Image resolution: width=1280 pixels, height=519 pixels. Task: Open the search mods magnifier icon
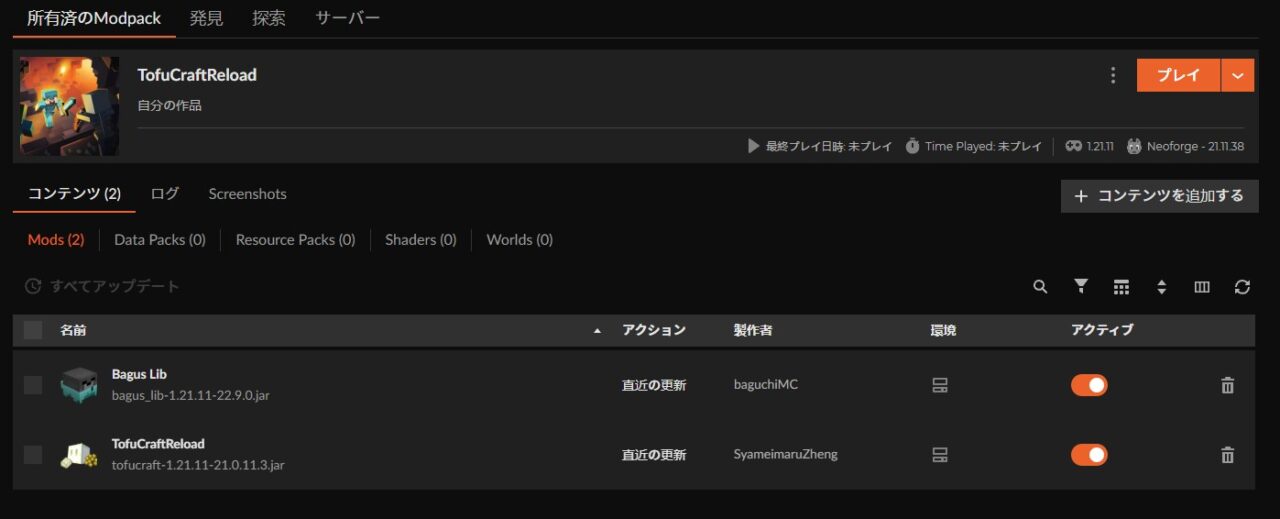point(1040,287)
